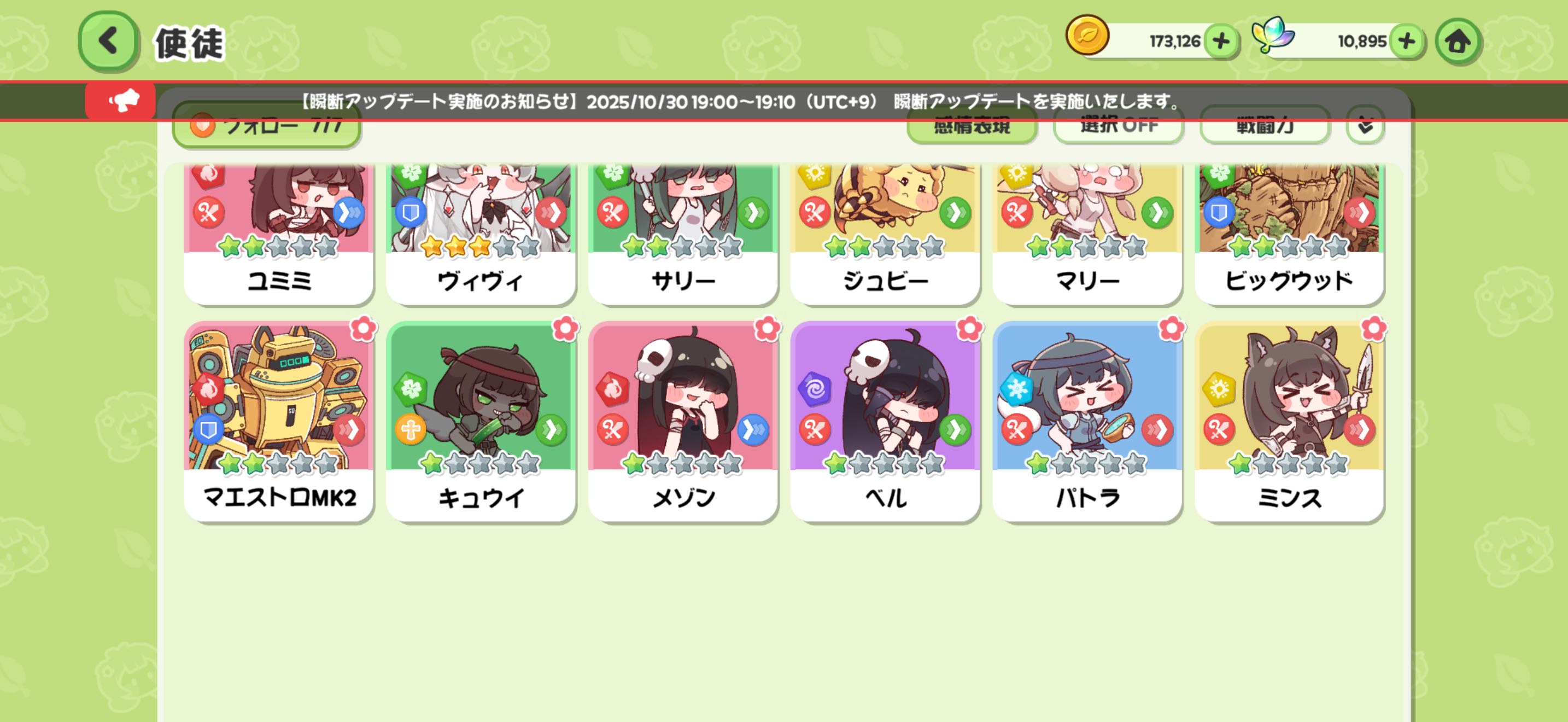Toggle the 感情表現 display button
This screenshot has height=722, width=1568.
(x=972, y=125)
